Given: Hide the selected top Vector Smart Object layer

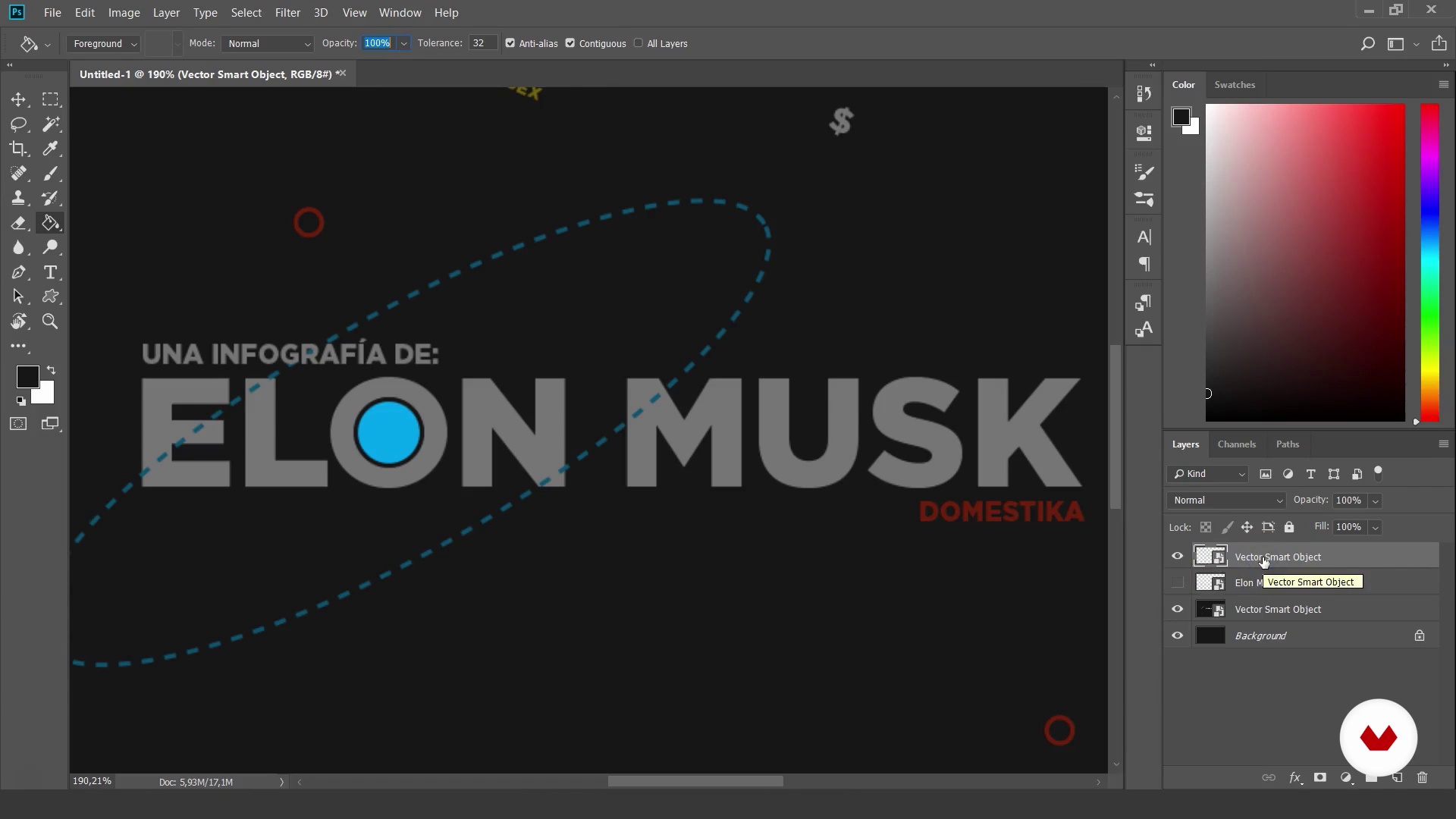Looking at the screenshot, I should click(x=1177, y=557).
